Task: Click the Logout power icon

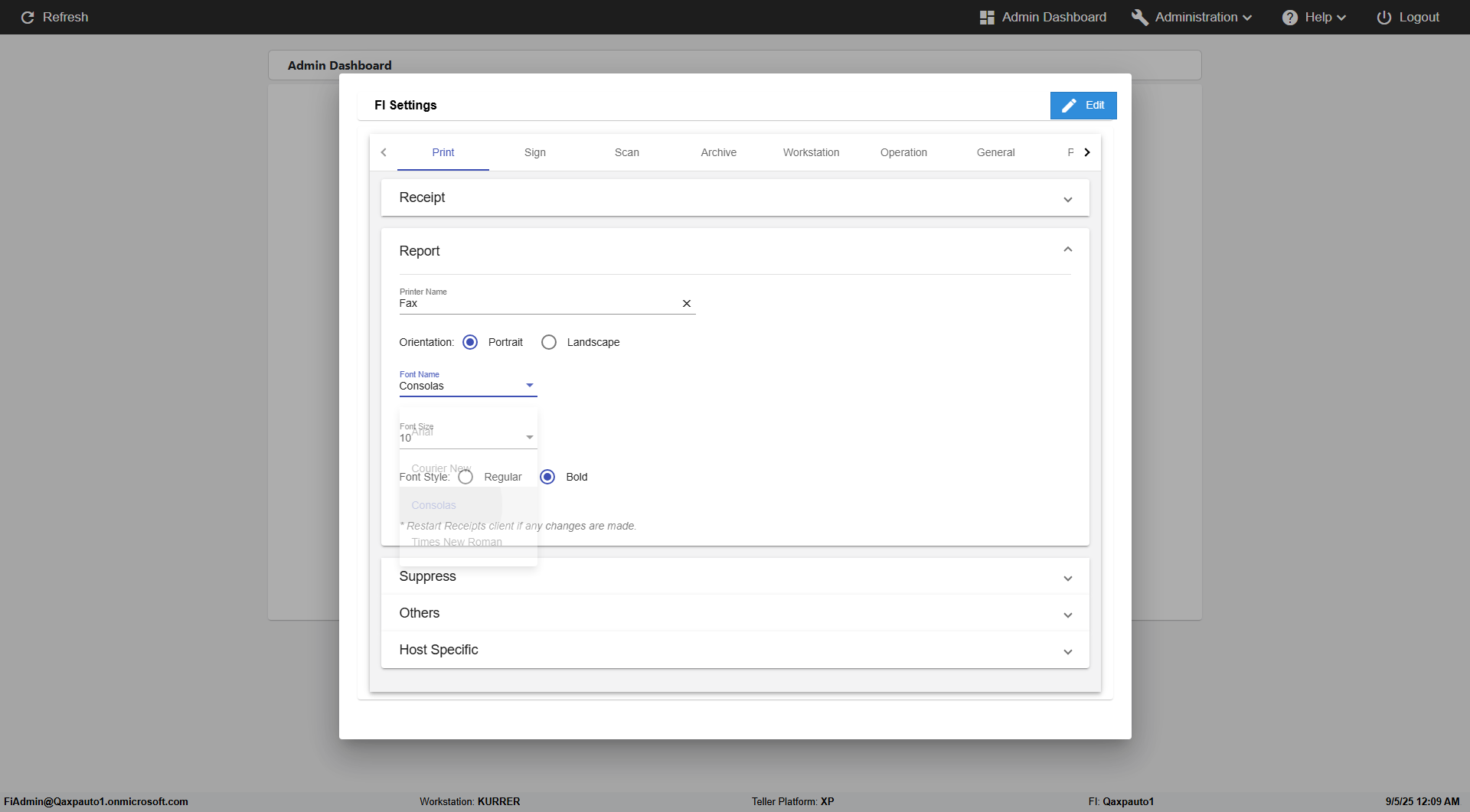Action: click(1384, 17)
